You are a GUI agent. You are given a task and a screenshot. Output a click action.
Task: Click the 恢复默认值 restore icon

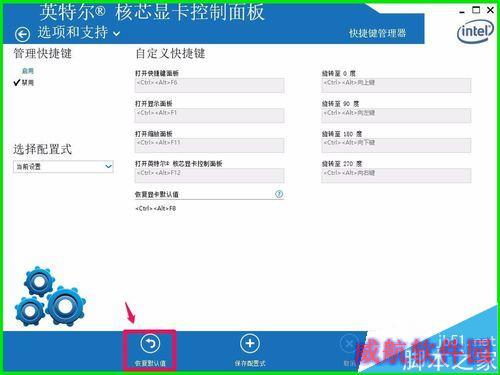tap(150, 344)
